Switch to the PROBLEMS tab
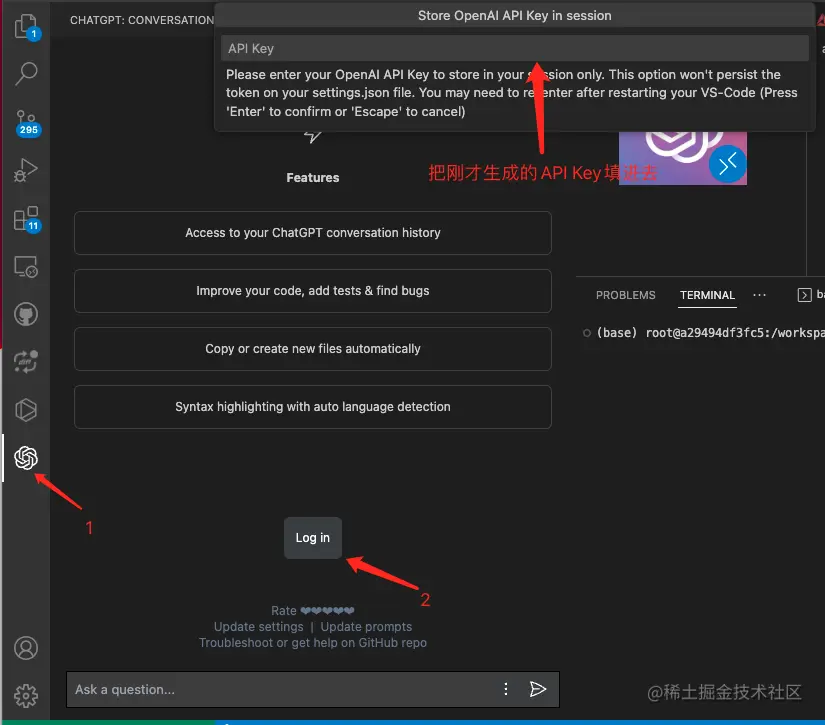The image size is (825, 725). (x=626, y=295)
